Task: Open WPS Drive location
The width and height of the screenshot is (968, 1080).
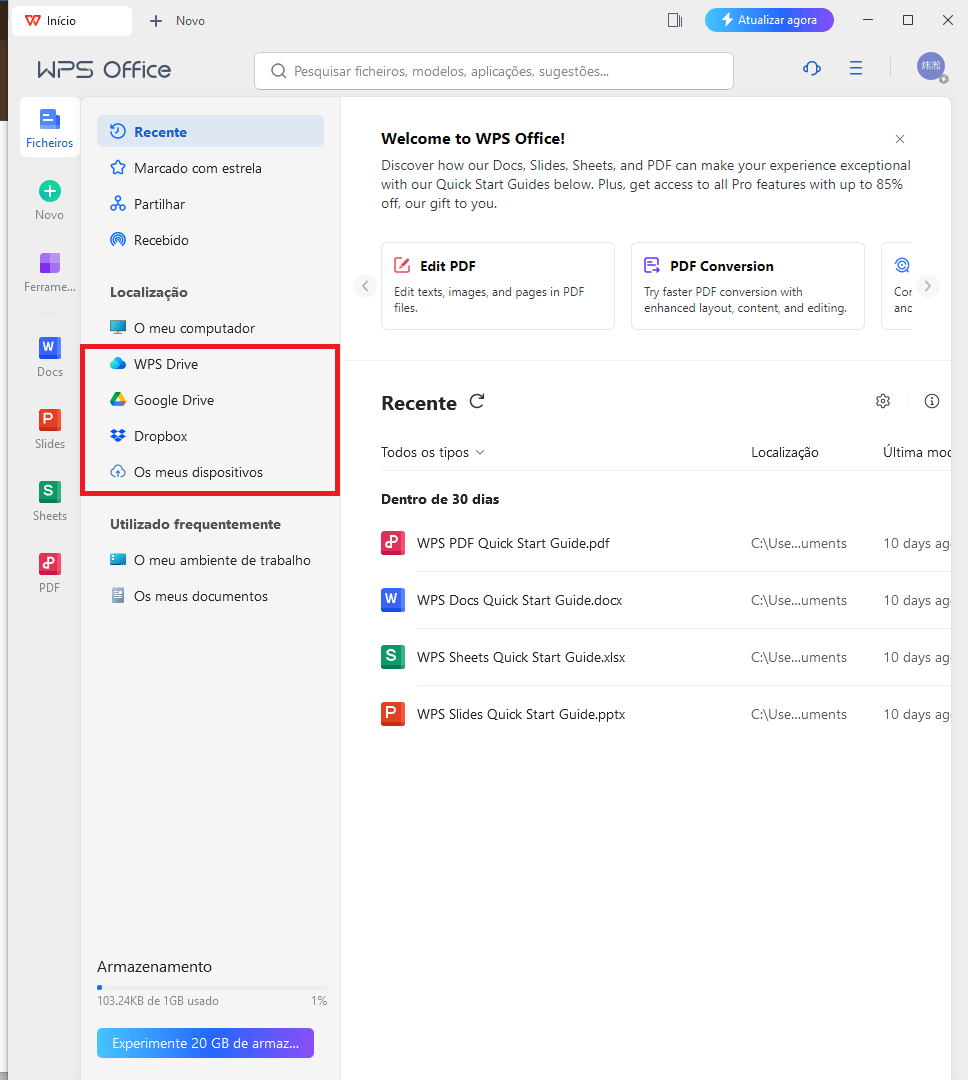Action: coord(210,364)
